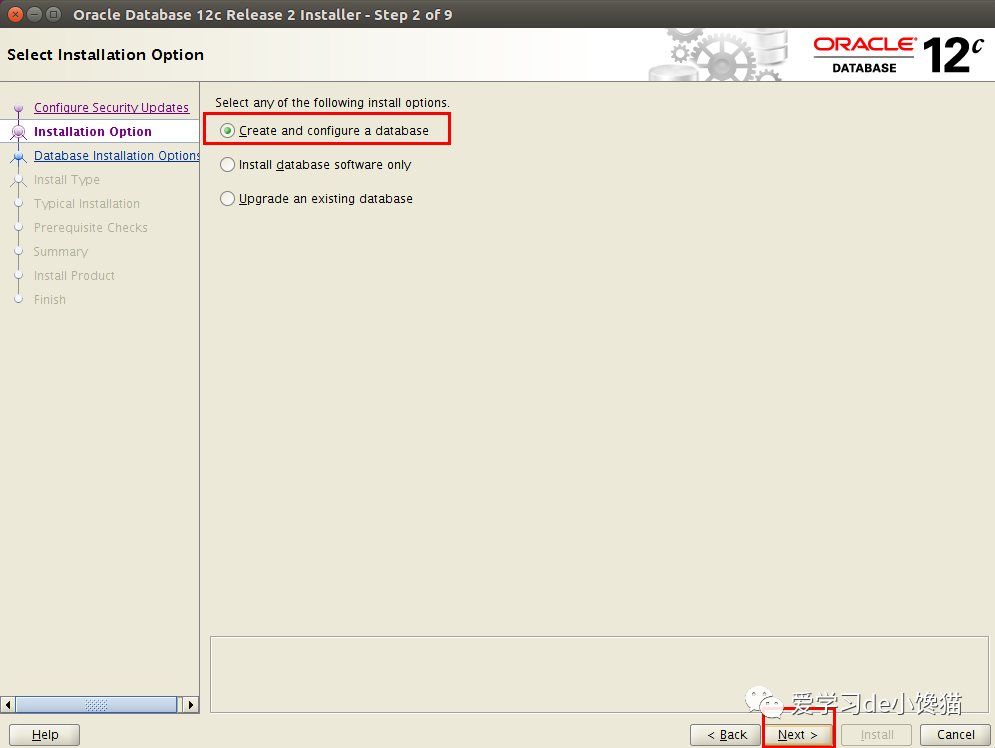
Task: Close the installer window
Action: point(15,14)
